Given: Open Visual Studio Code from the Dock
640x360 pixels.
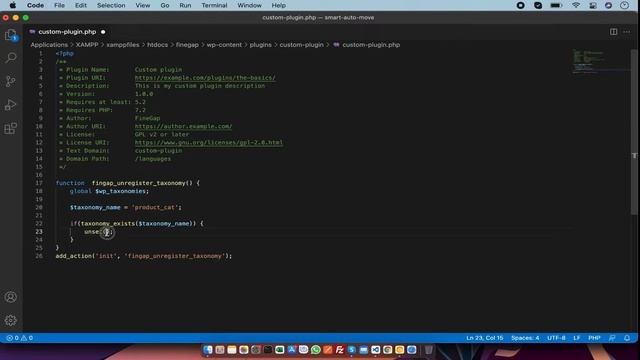Looking at the screenshot, I should (376, 350).
